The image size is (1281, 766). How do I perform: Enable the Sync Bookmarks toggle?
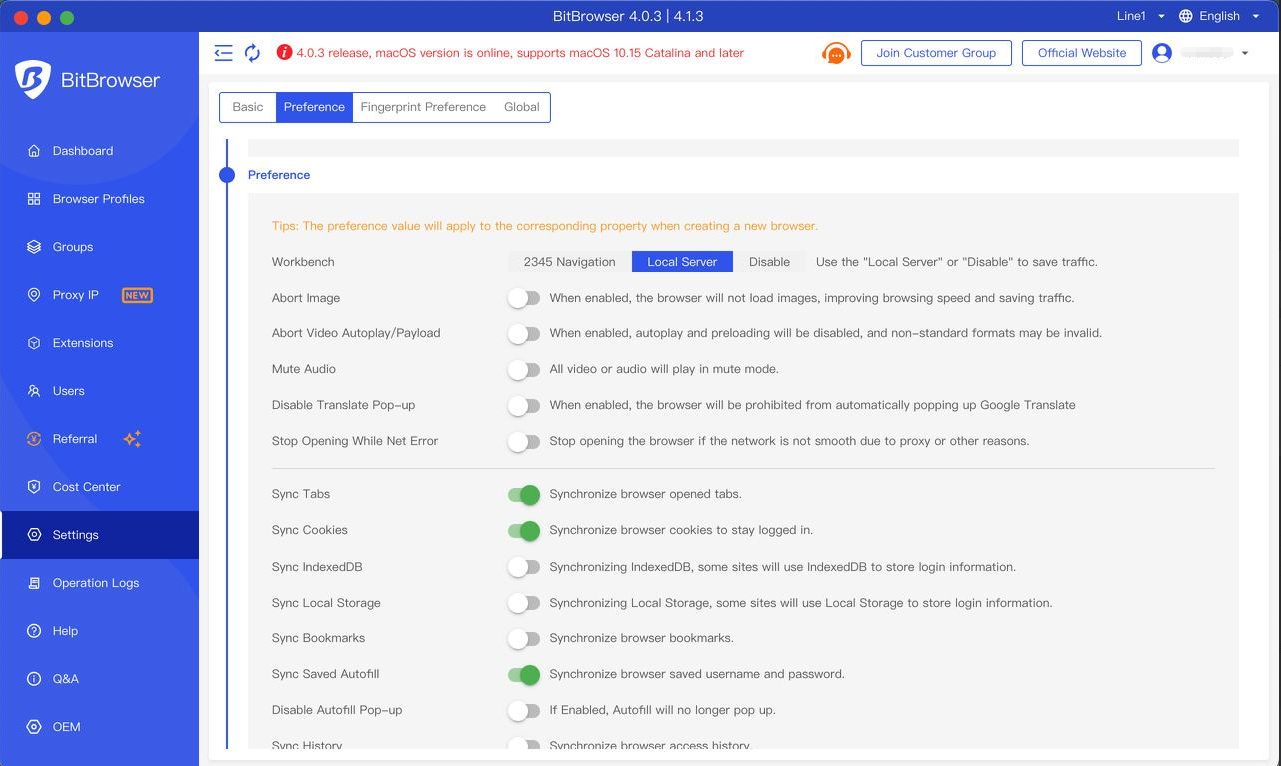coord(524,638)
